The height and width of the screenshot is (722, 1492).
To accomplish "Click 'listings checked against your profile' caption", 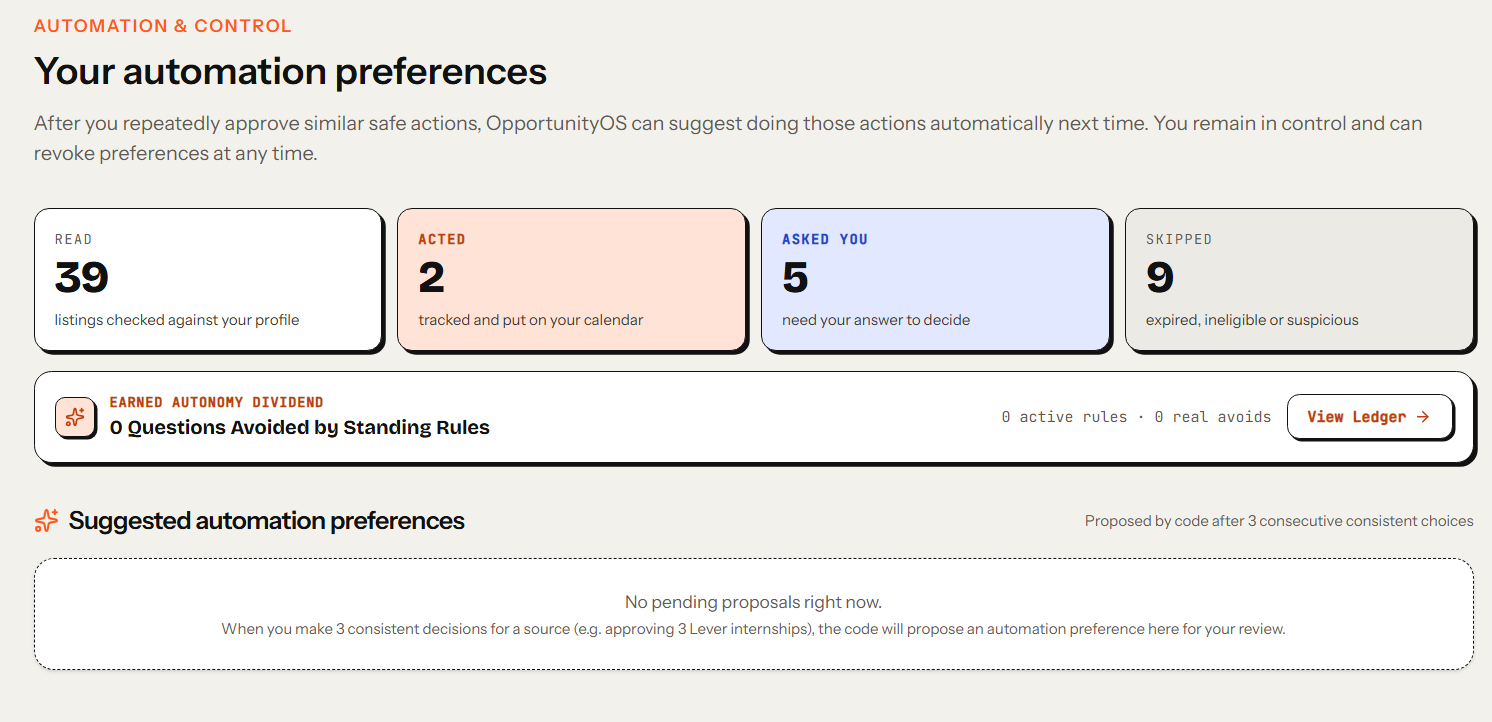I will point(177,320).
